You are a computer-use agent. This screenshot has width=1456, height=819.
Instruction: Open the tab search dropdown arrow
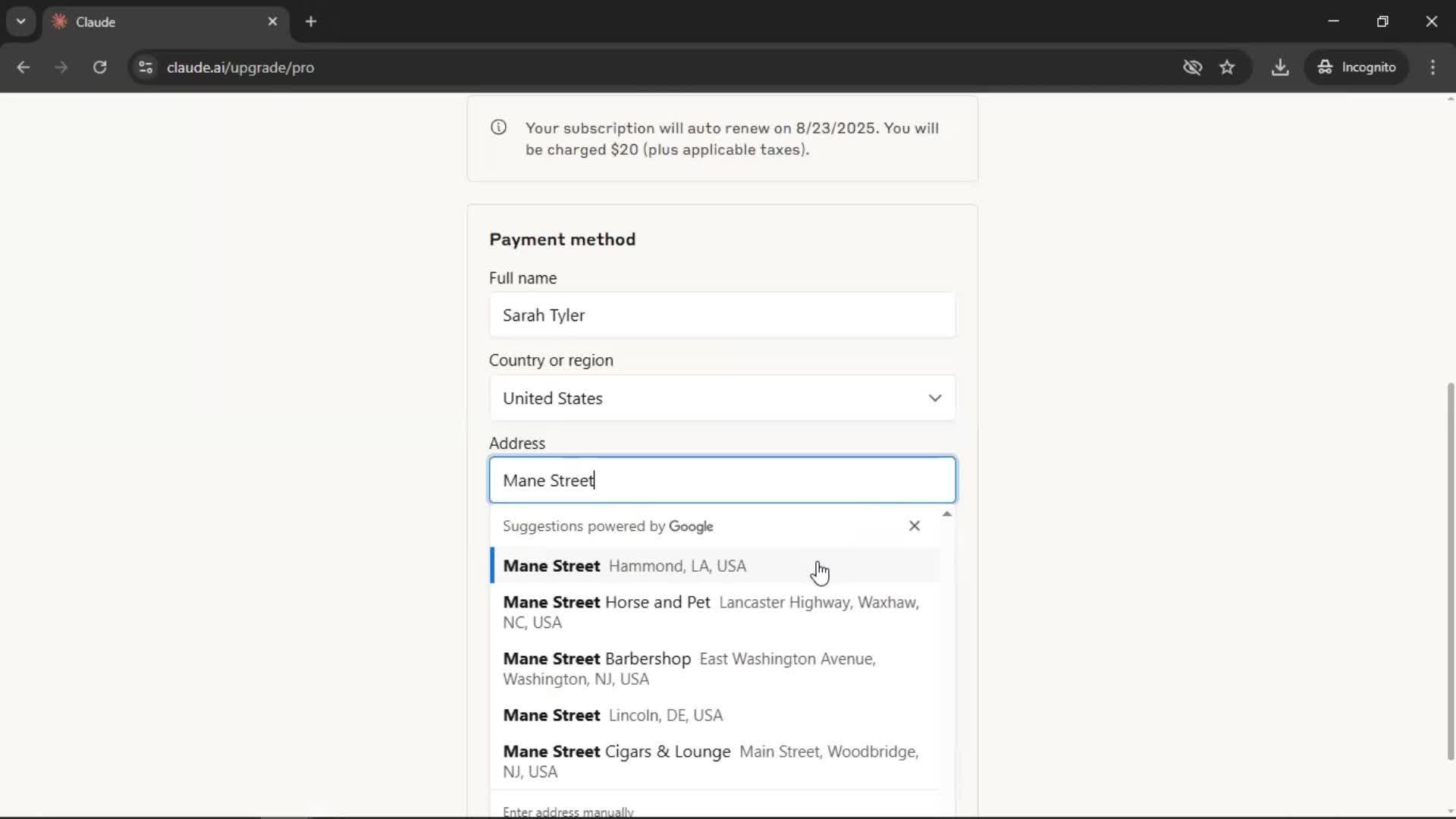pos(21,21)
